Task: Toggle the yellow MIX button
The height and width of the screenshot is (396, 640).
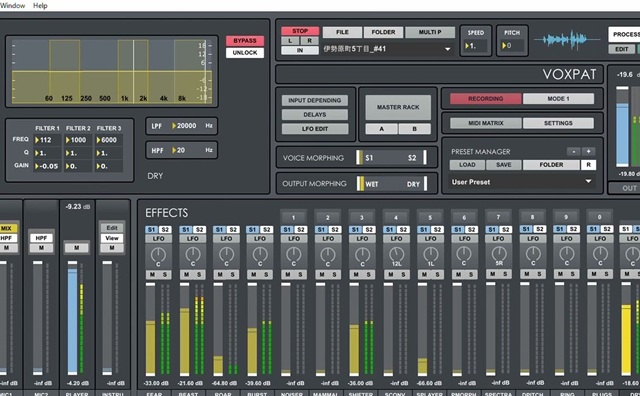Action: pyautogui.click(x=7, y=228)
